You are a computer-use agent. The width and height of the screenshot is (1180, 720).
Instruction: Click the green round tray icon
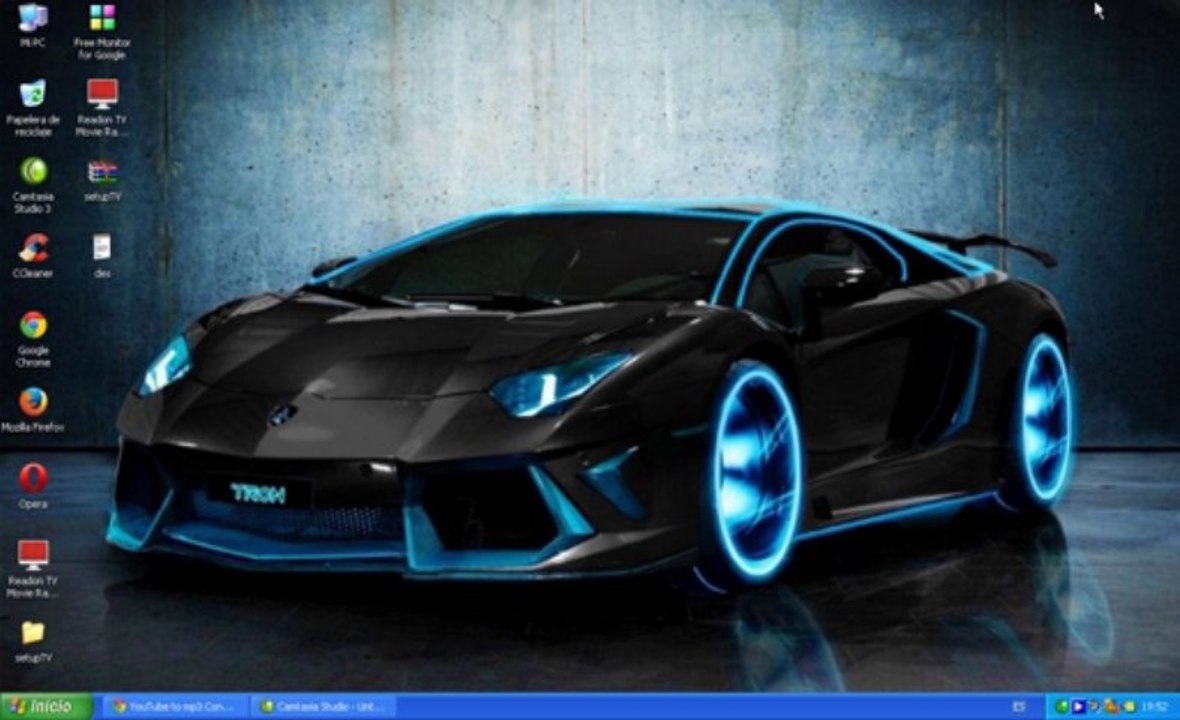(1062, 706)
